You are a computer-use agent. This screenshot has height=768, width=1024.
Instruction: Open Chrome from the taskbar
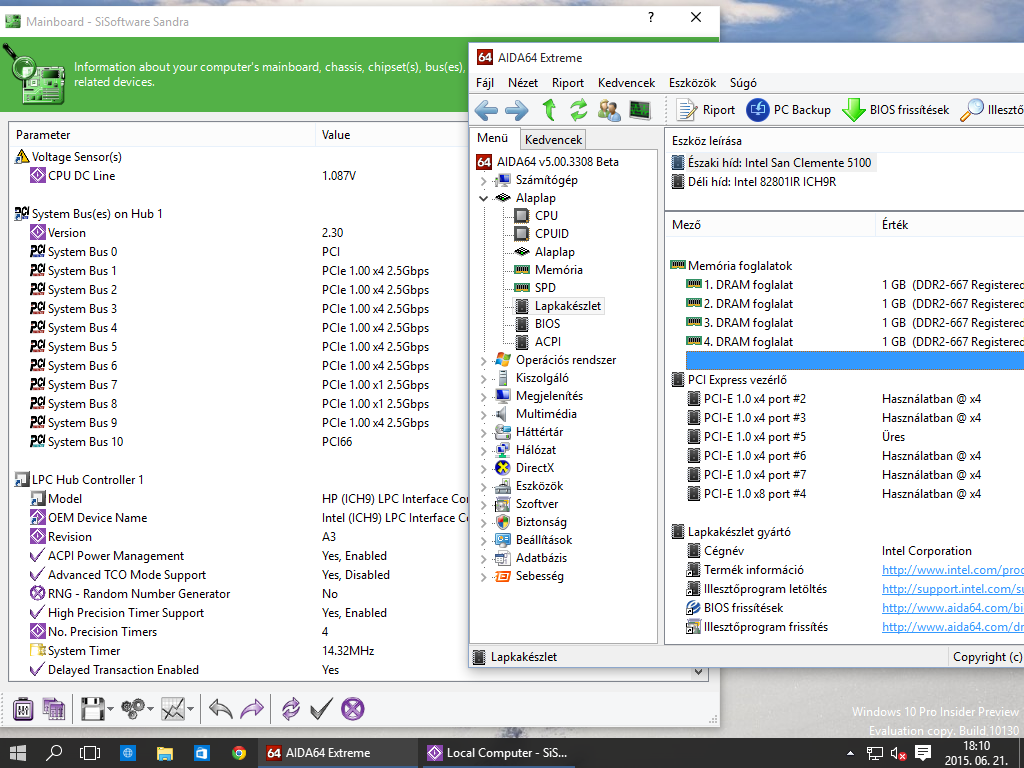(x=239, y=753)
